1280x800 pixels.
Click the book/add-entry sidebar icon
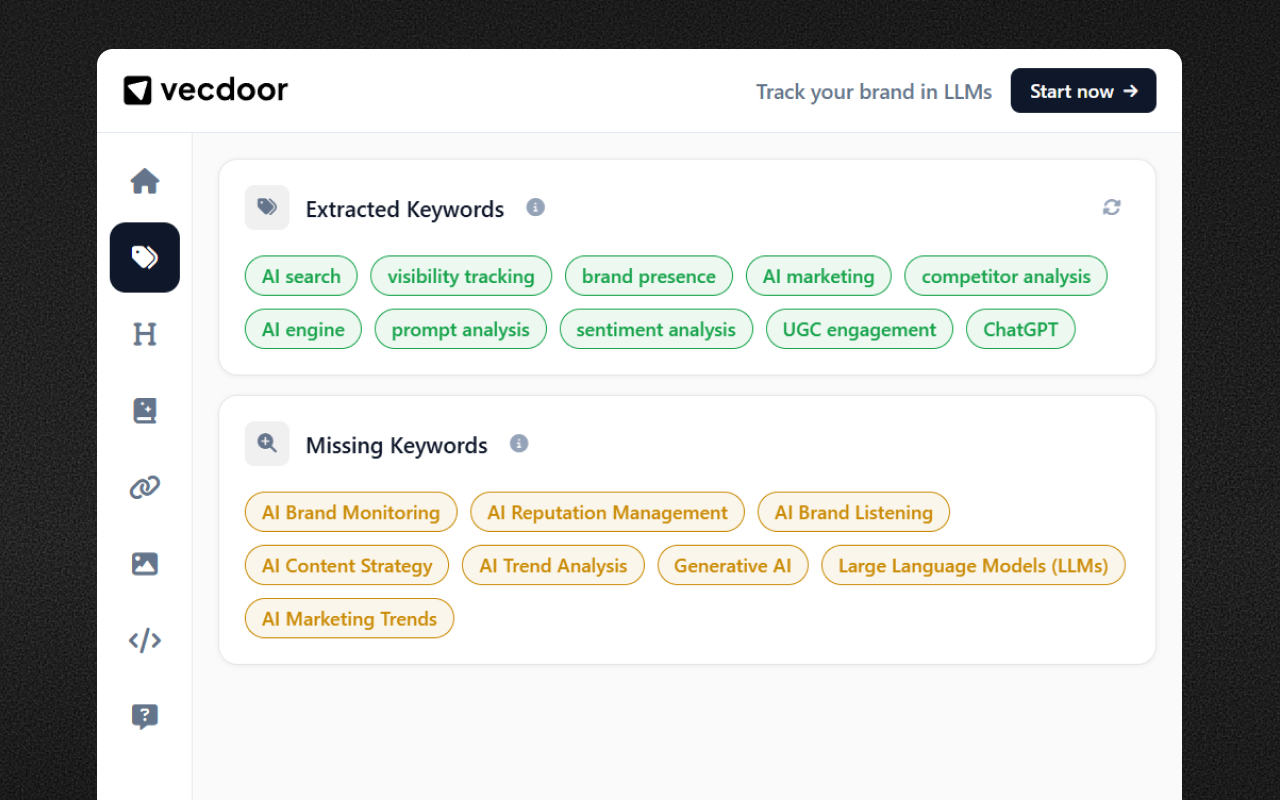click(x=144, y=410)
